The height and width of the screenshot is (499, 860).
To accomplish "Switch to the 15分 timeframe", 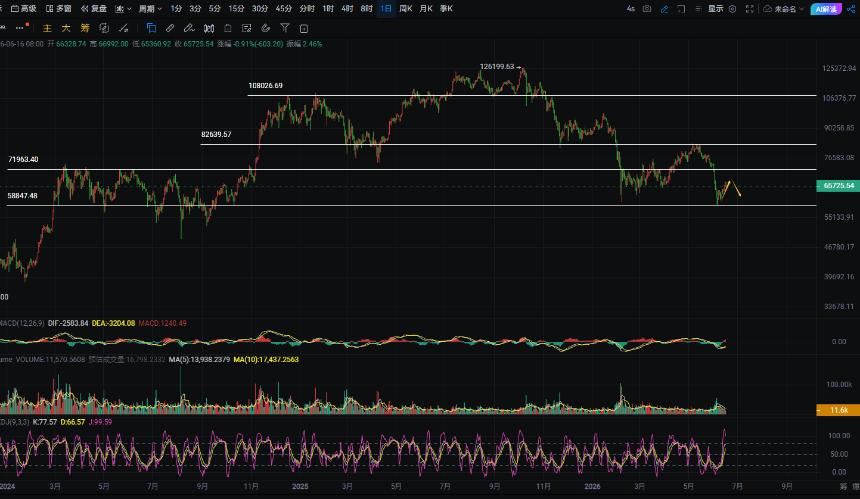I will click(x=236, y=9).
